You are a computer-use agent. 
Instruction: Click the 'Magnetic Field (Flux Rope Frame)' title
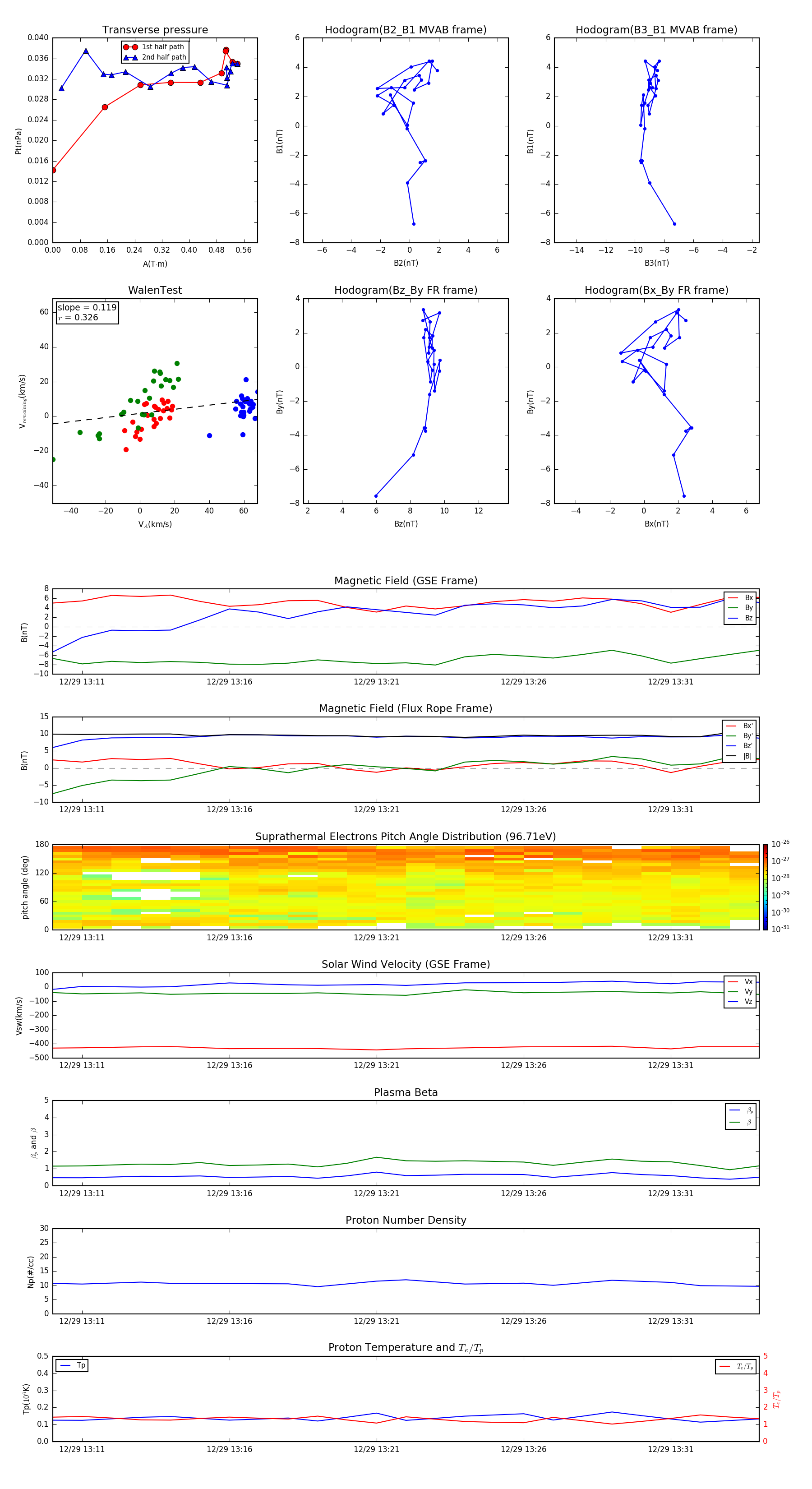(x=406, y=709)
